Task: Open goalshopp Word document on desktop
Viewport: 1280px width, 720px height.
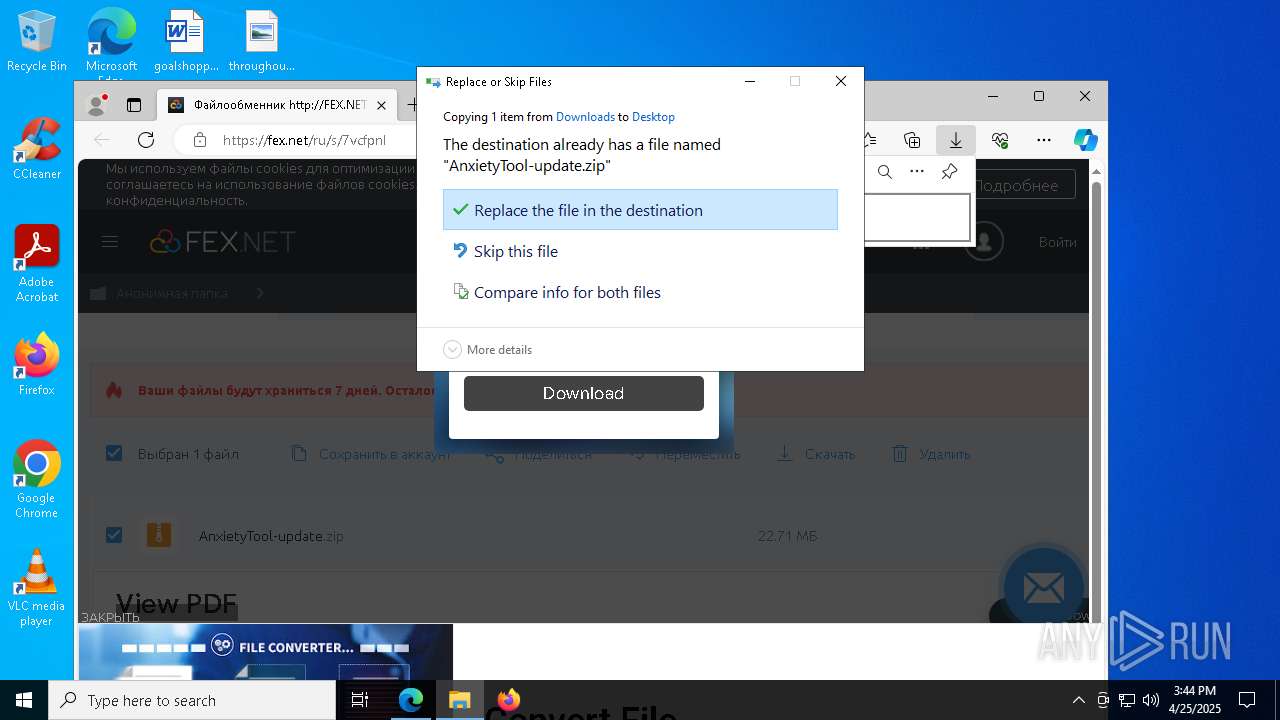Action: pyautogui.click(x=186, y=42)
